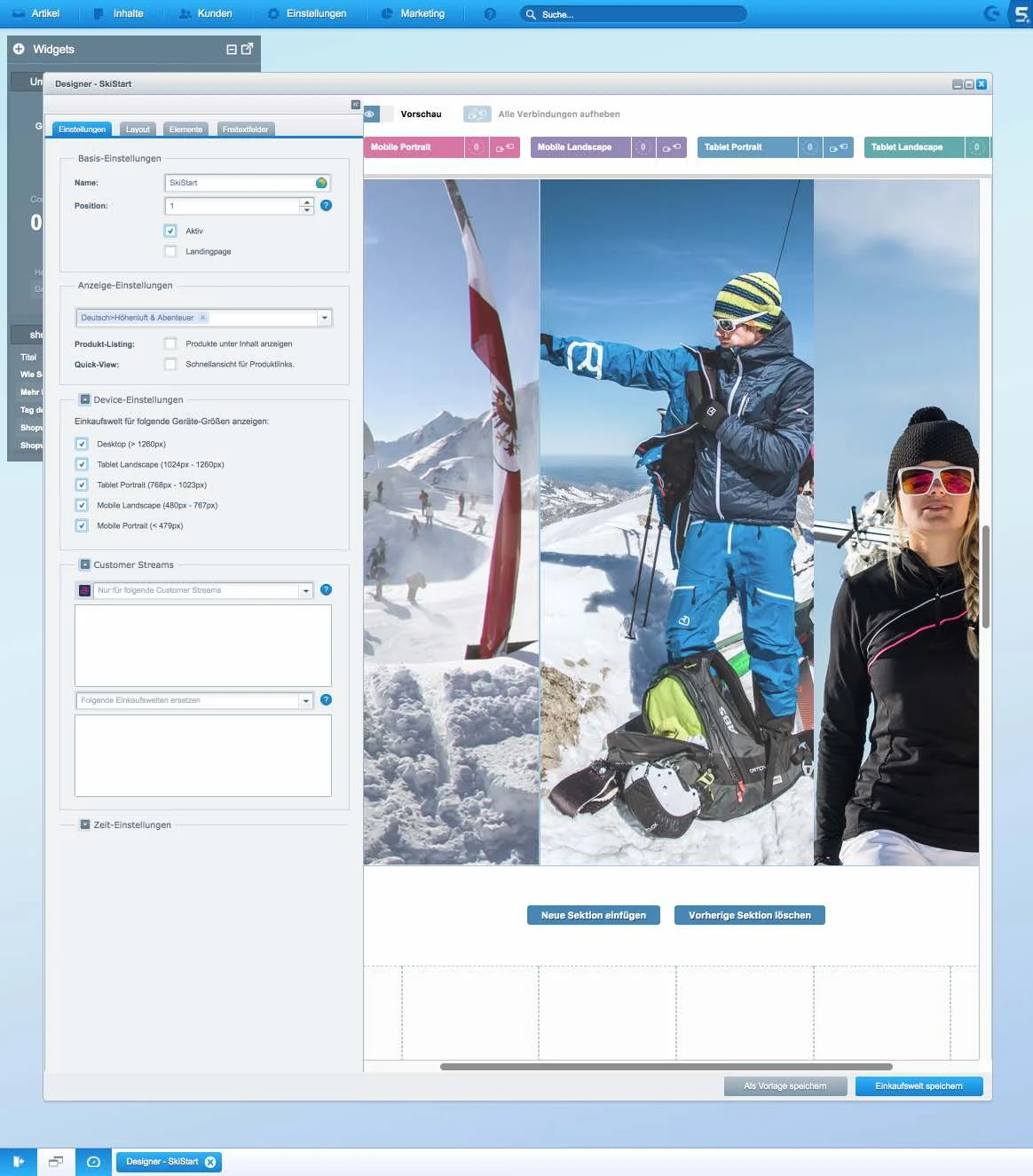The width and height of the screenshot is (1033, 1176).
Task: Switch to the Elemente tab
Action: pos(185,129)
